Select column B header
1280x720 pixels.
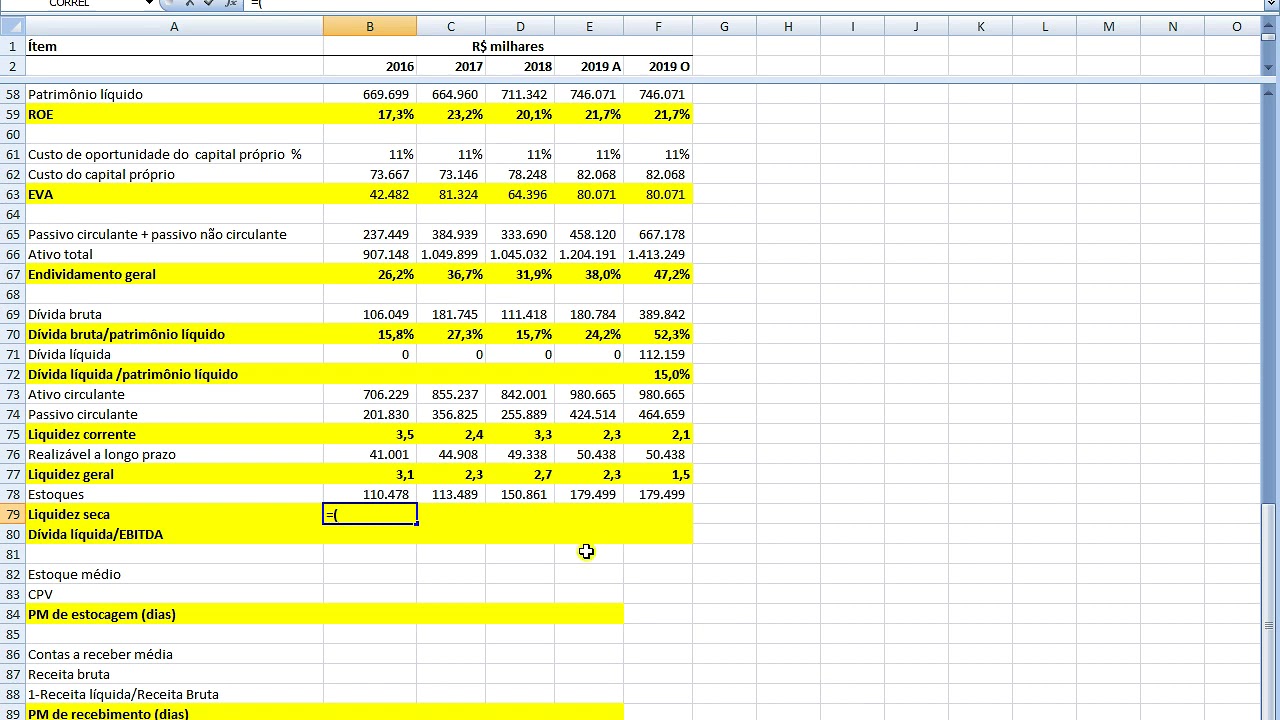[x=370, y=26]
